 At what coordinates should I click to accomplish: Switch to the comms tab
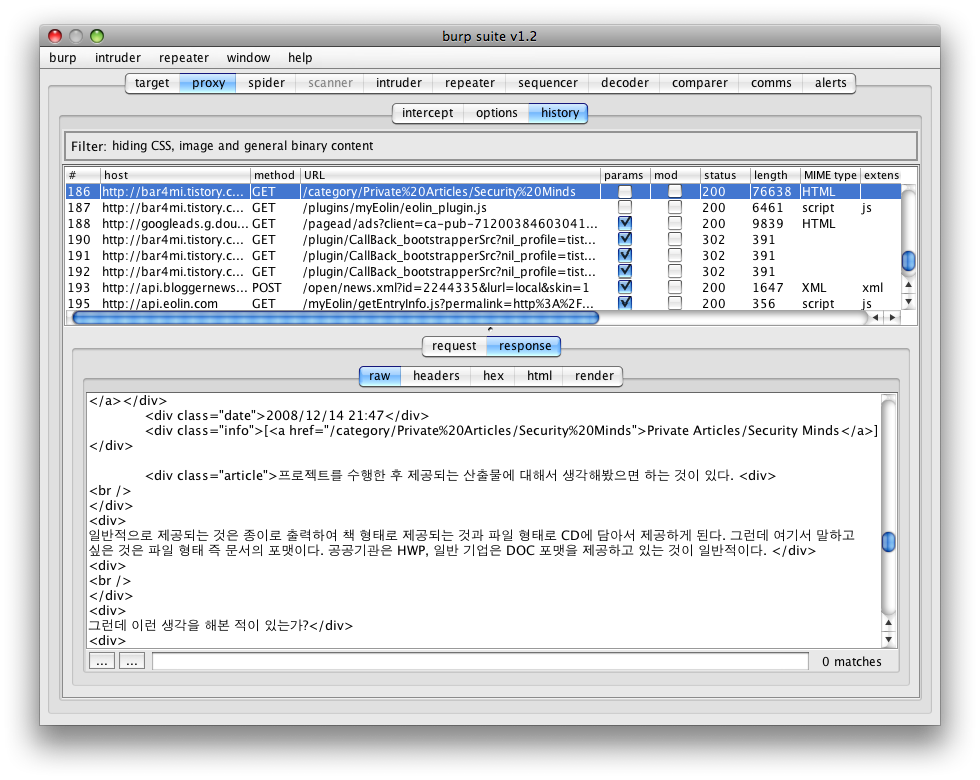(771, 82)
